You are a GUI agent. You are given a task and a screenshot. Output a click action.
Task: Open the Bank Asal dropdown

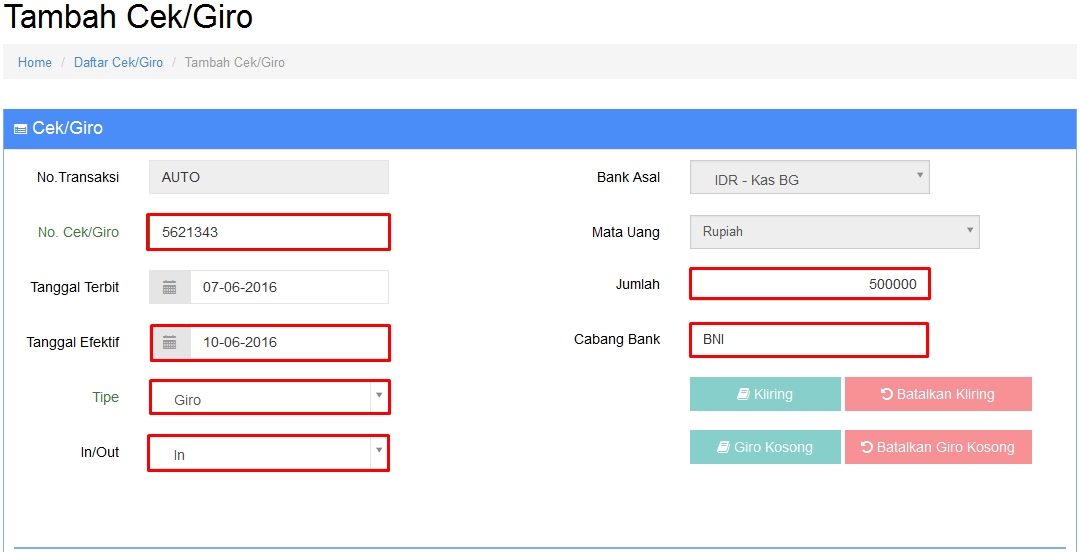click(809, 178)
